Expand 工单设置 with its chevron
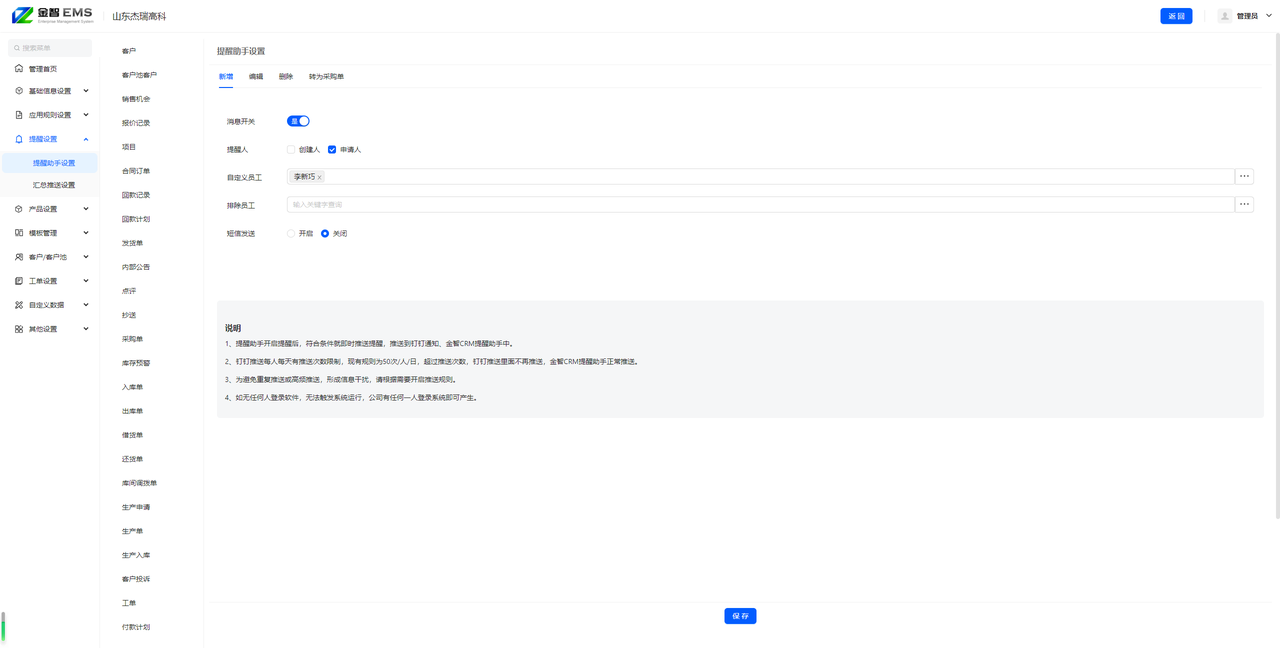The width and height of the screenshot is (1280, 648). pyautogui.click(x=86, y=281)
